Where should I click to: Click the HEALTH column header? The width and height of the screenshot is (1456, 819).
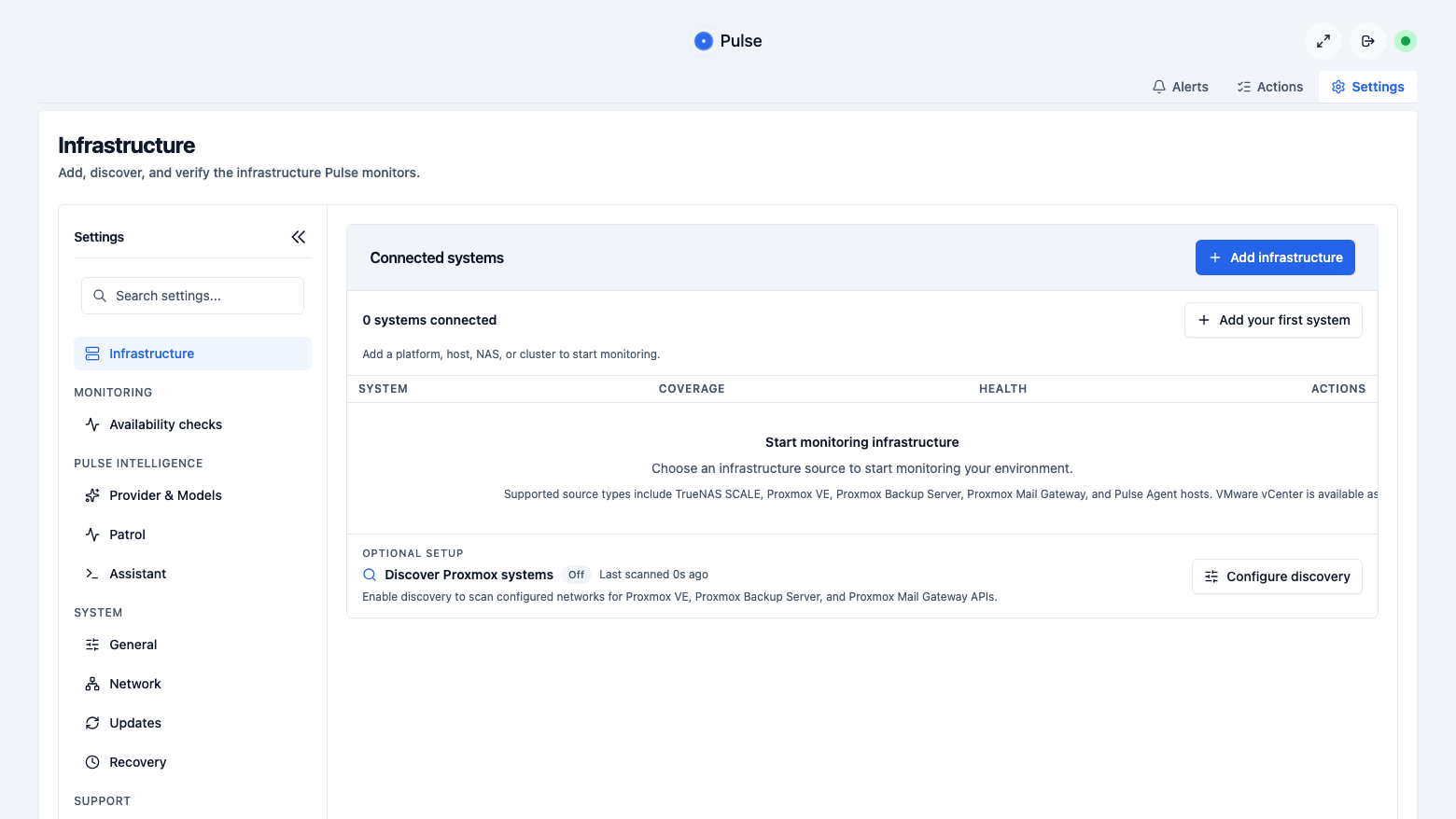[1002, 389]
